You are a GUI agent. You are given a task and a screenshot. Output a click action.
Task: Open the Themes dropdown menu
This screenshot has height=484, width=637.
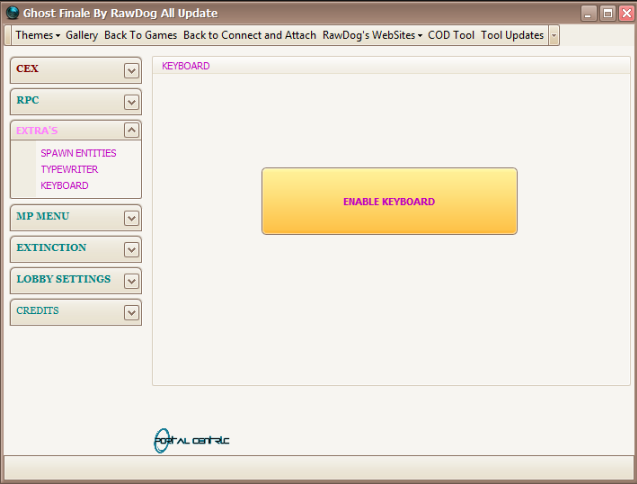click(x=38, y=35)
